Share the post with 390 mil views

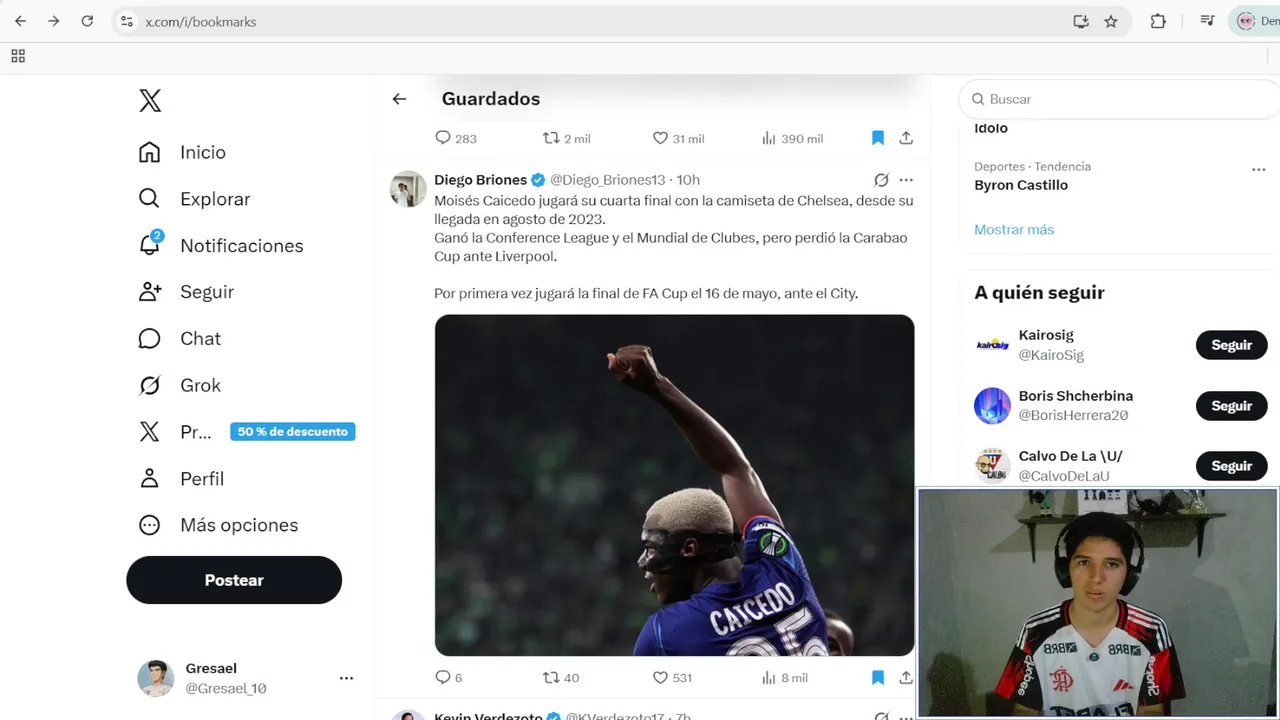[906, 138]
